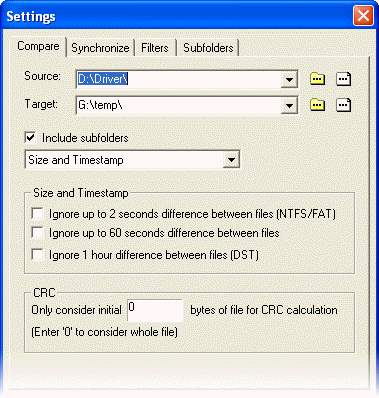The height and width of the screenshot is (398, 379).
Task: Expand the Size and Timestamp comparison dropdown
Action: [231, 160]
